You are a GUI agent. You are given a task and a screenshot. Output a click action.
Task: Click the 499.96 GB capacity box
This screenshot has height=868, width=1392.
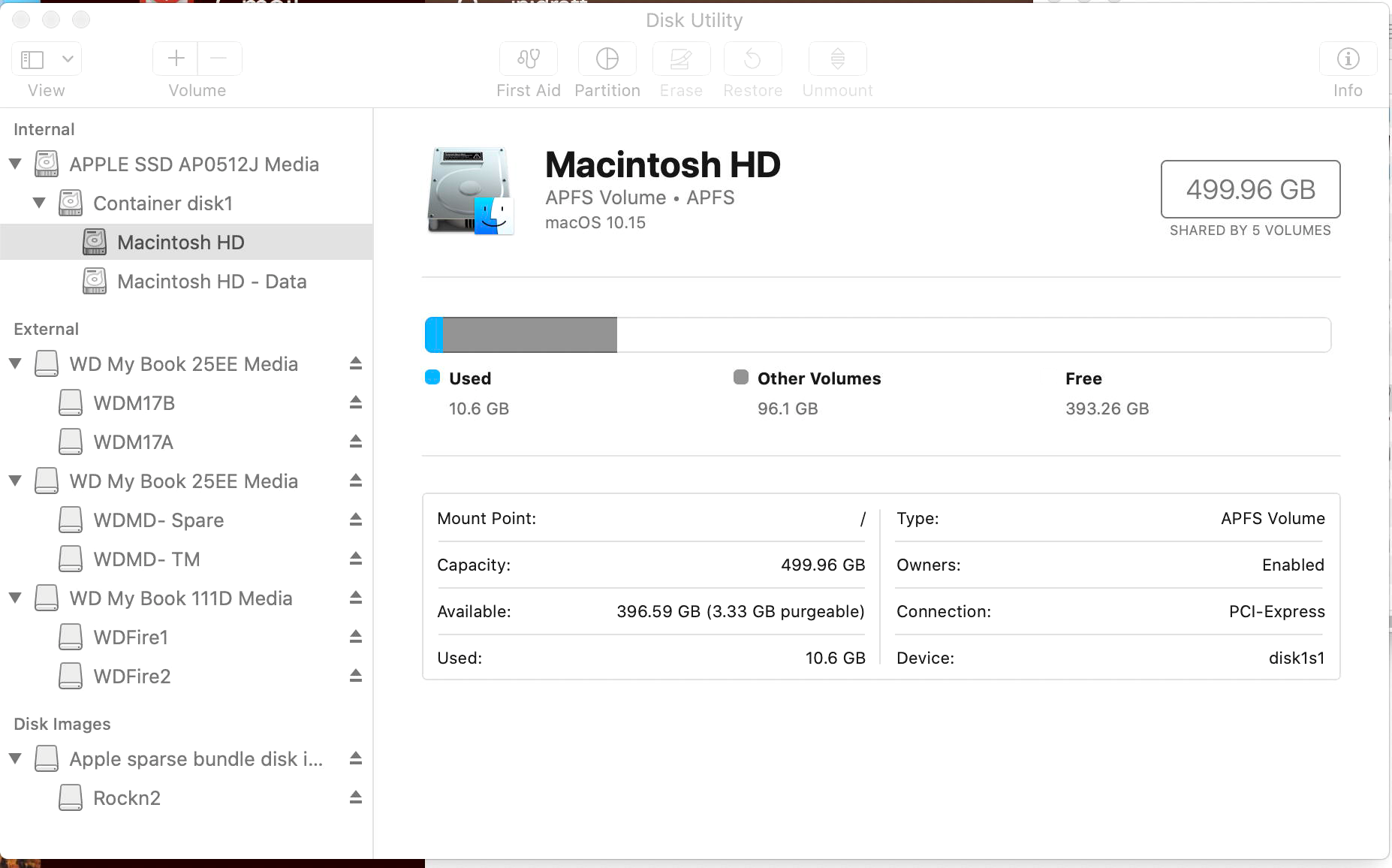(1250, 189)
